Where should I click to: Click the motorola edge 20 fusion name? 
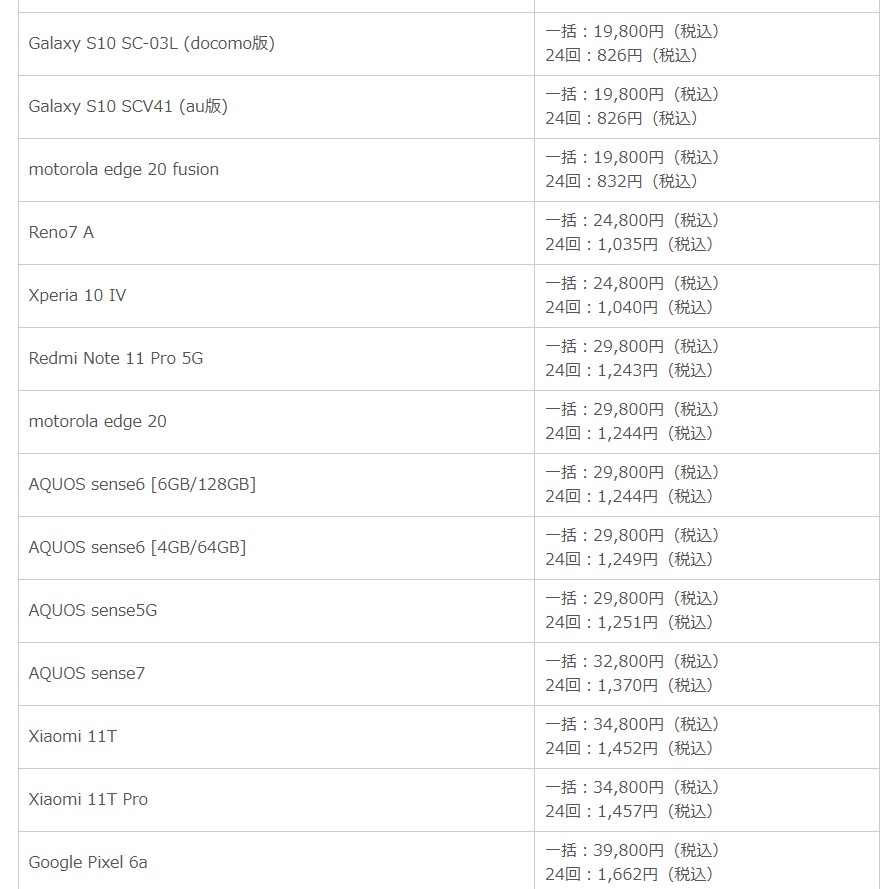point(123,169)
